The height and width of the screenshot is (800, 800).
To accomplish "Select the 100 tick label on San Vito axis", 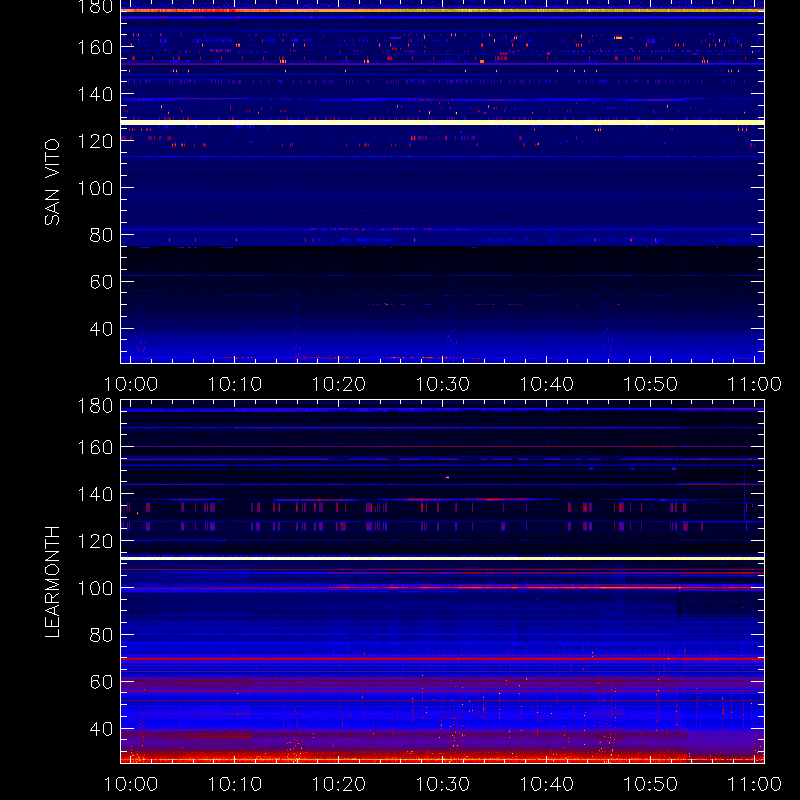I will [x=95, y=188].
